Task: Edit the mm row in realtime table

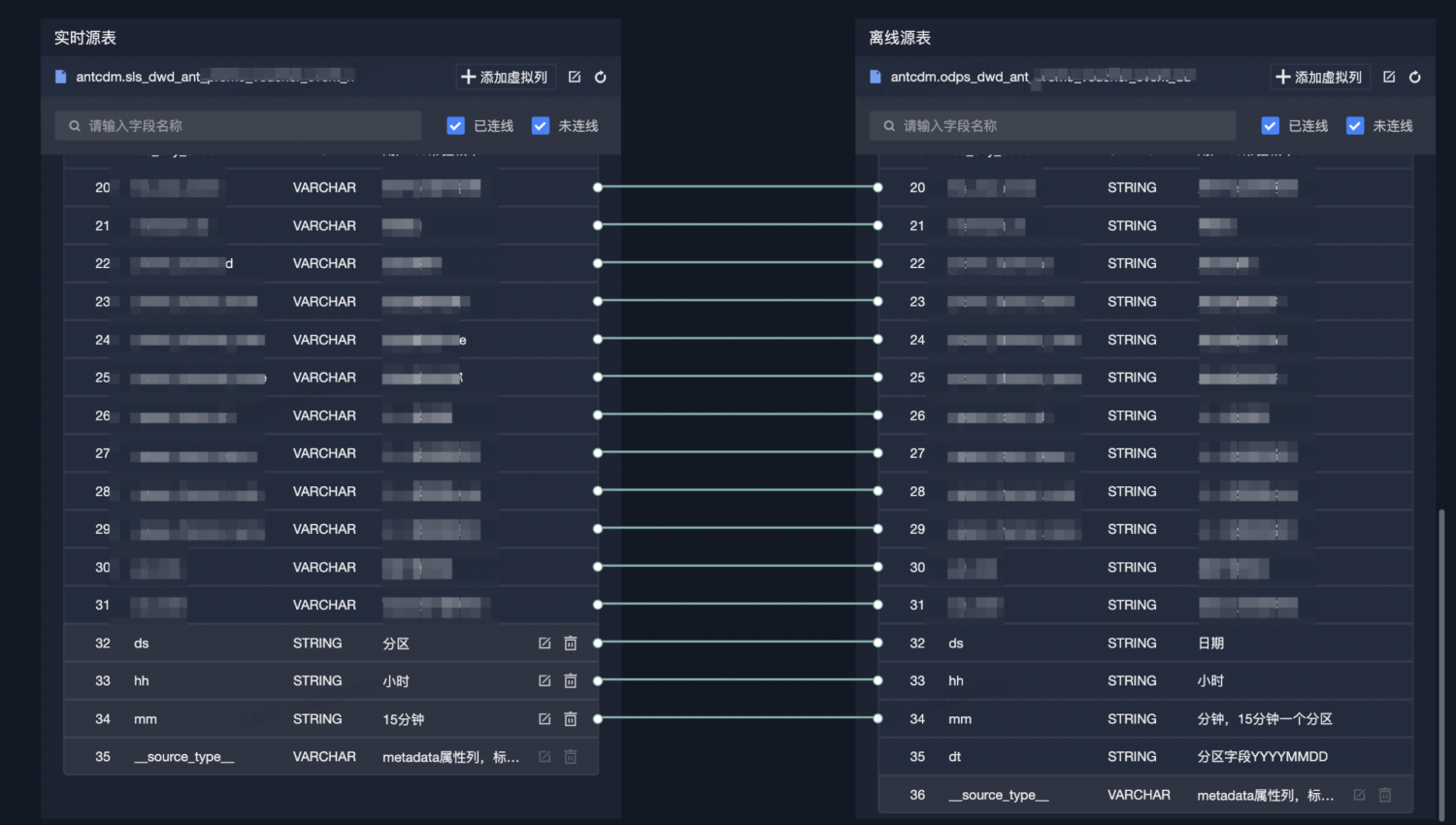Action: click(x=545, y=719)
